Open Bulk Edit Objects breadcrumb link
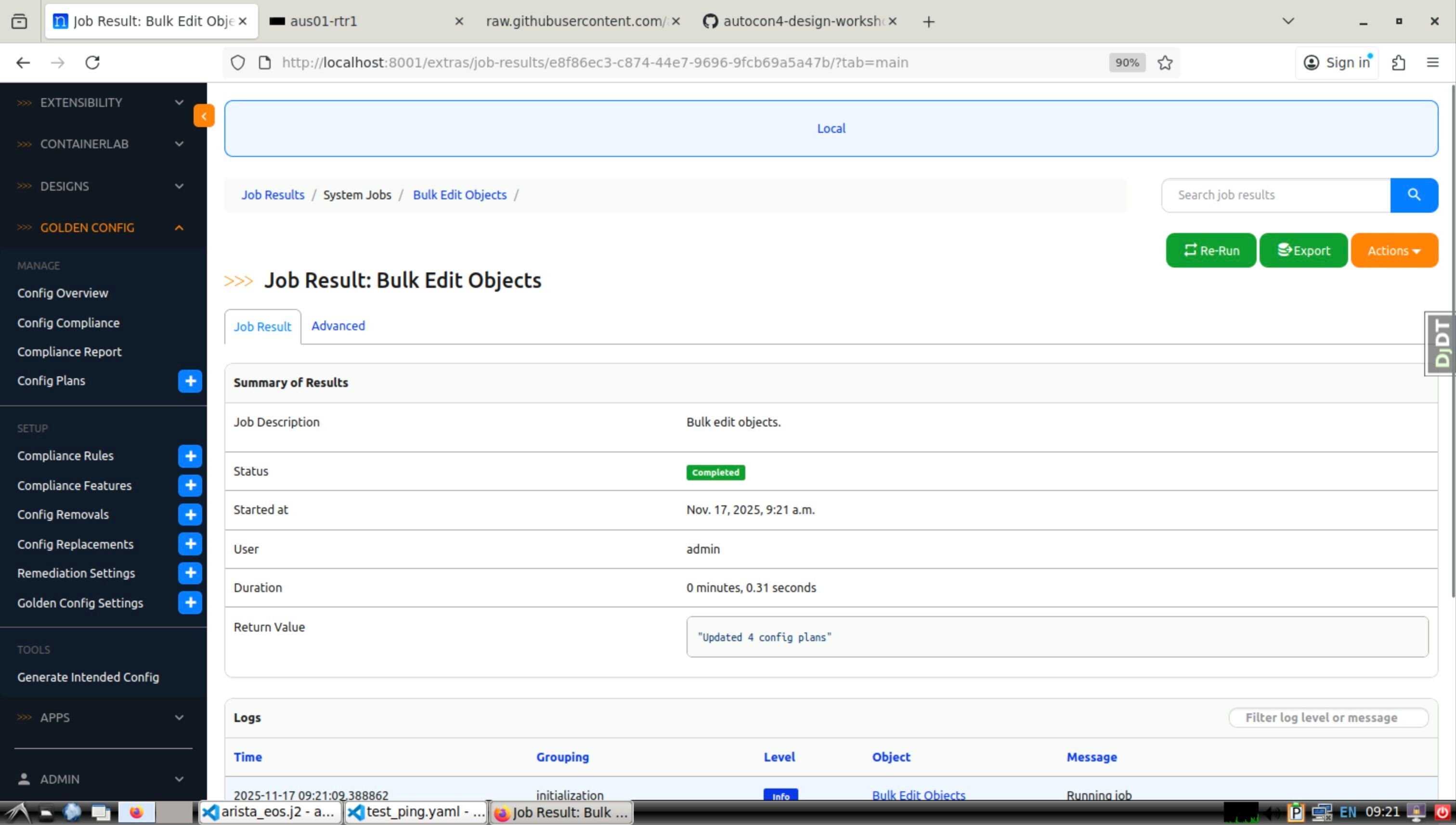The image size is (1456, 825). point(459,195)
